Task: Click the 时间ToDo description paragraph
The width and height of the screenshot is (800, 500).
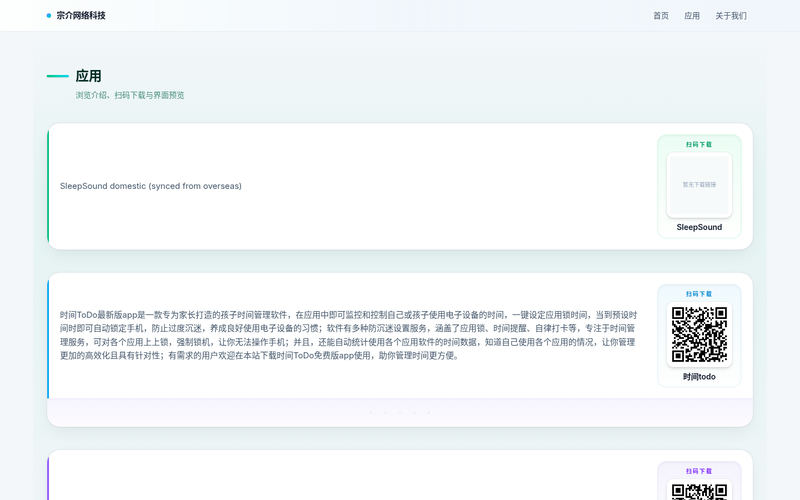Action: point(348,335)
